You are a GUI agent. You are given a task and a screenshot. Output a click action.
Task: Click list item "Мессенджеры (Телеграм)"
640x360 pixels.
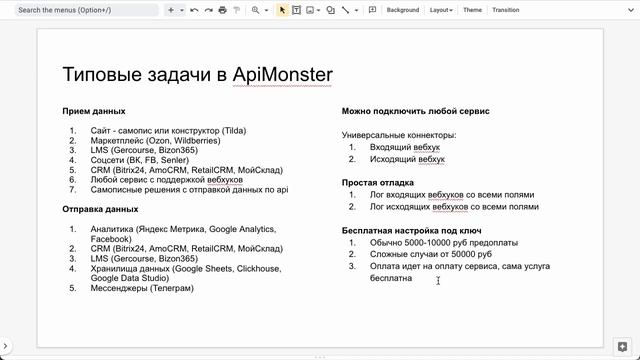coord(142,288)
